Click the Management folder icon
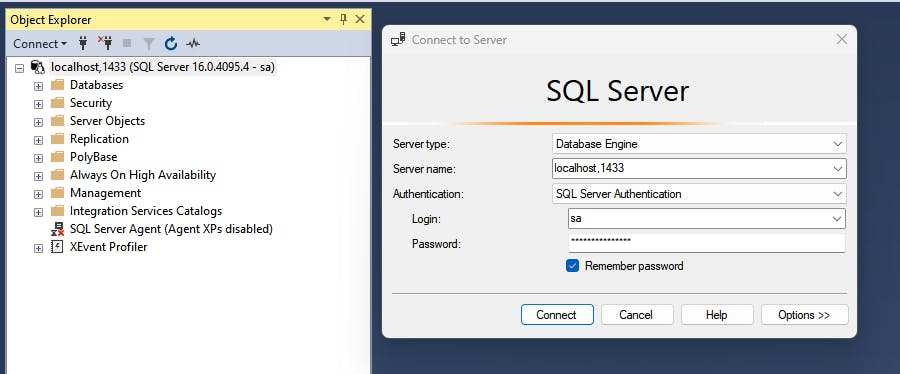Screen dimensions: 900x374 coord(57,193)
